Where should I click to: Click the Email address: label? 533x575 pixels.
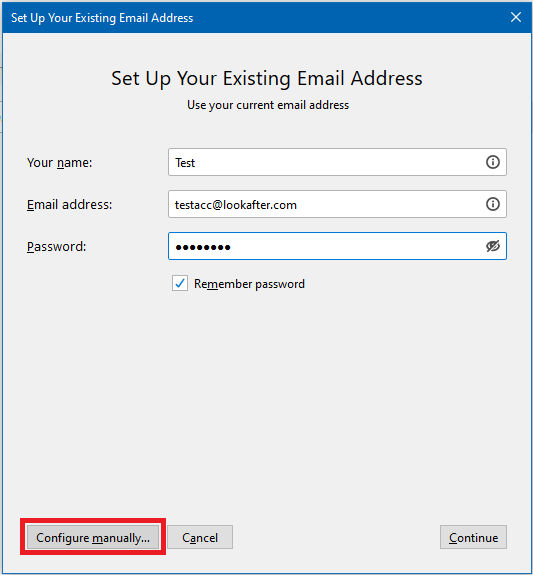[69, 204]
